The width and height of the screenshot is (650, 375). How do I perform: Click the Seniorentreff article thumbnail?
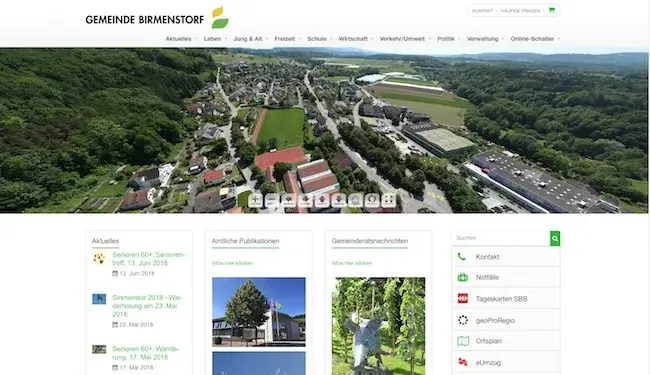[x=99, y=258]
